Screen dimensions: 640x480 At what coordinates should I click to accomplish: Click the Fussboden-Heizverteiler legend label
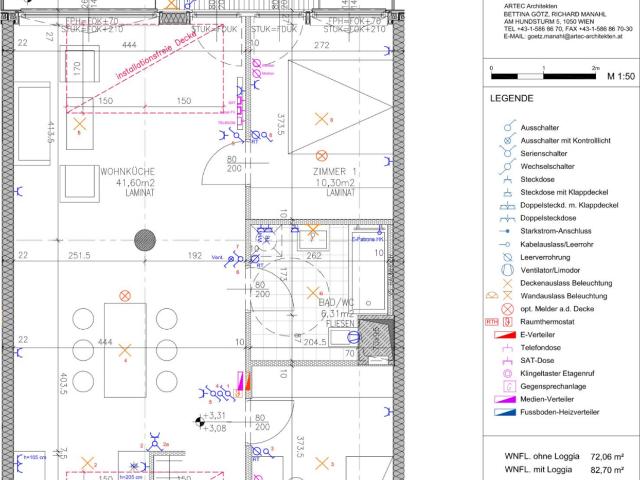pos(560,412)
